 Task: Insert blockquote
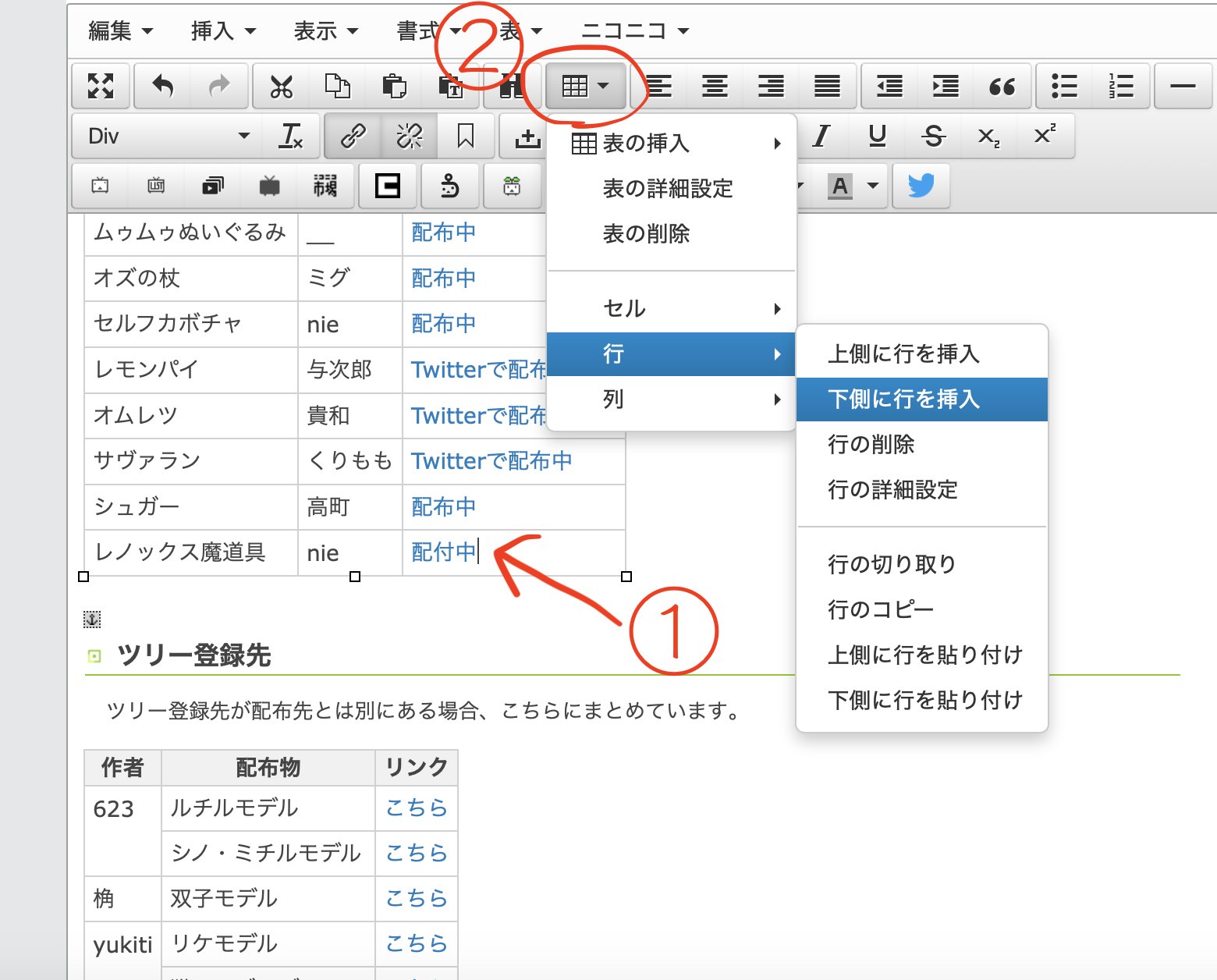pos(1002,86)
